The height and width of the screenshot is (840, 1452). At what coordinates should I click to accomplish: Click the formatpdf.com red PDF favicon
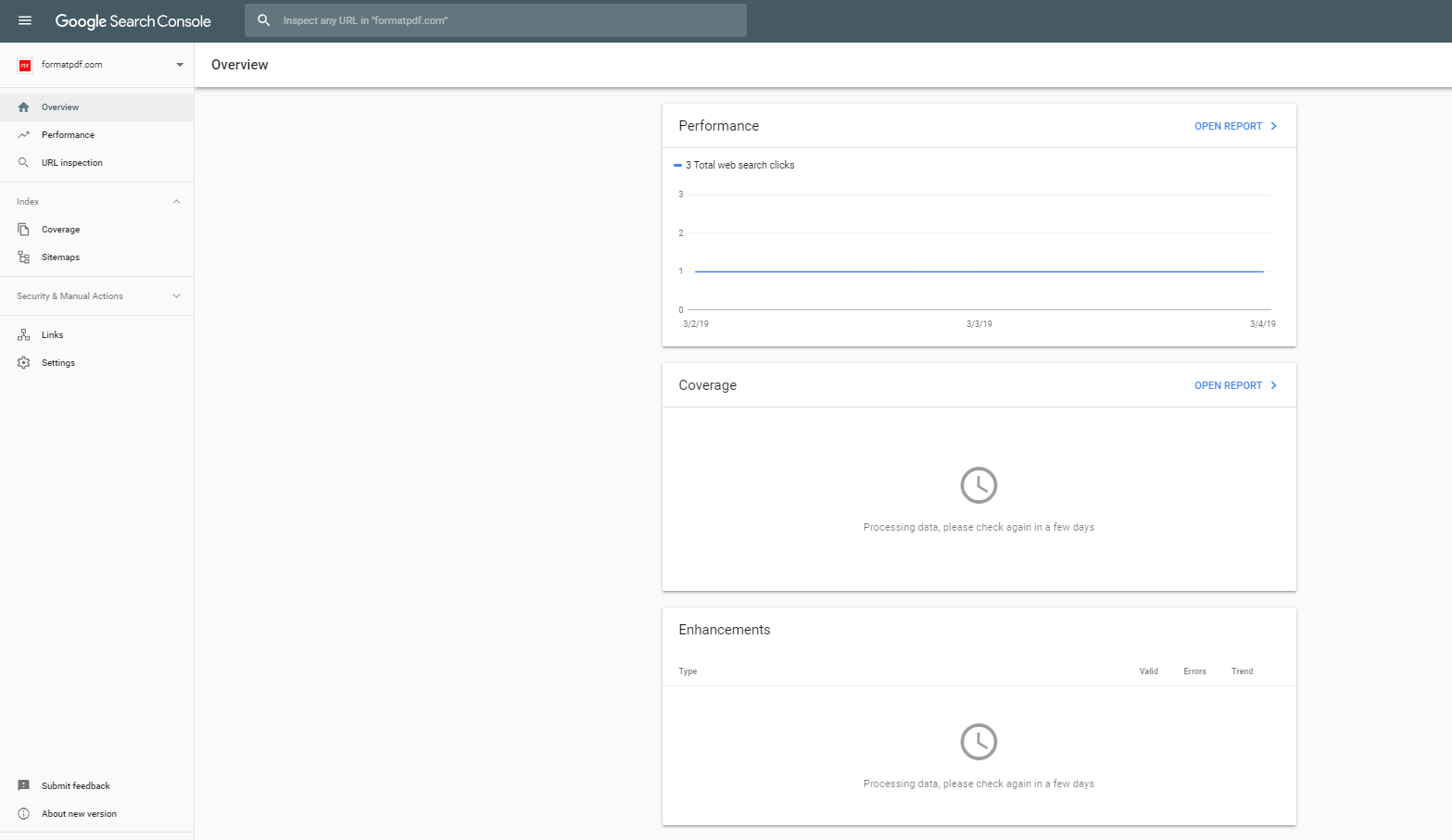tap(25, 65)
